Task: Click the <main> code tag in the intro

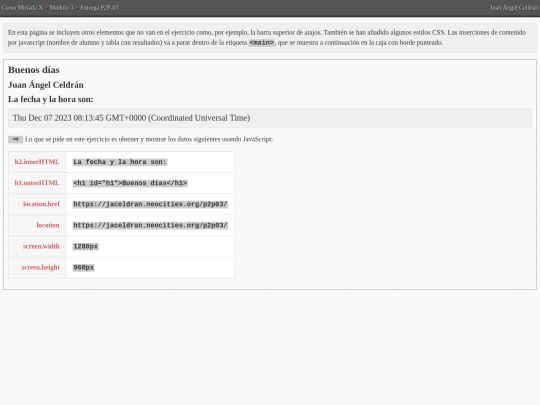Action: [x=262, y=43]
